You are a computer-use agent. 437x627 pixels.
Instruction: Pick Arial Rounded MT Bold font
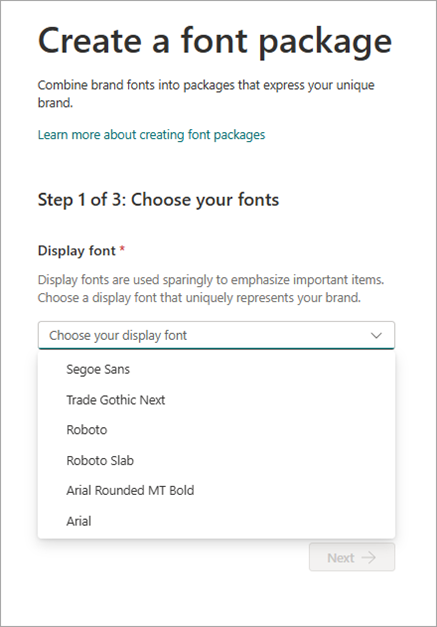coord(216,491)
